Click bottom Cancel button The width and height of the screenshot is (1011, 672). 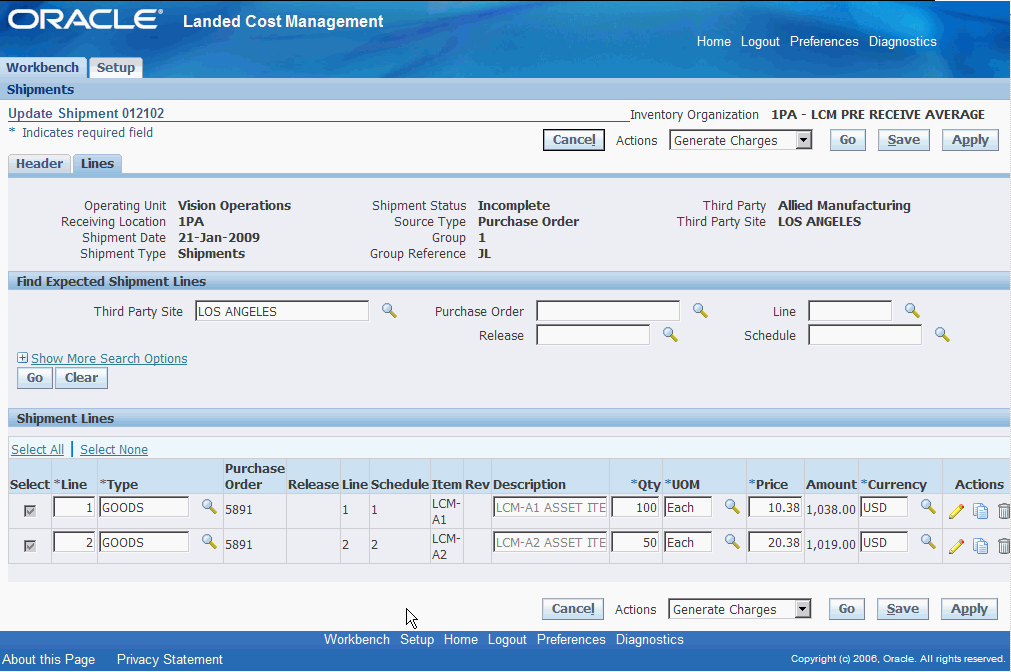tap(573, 609)
